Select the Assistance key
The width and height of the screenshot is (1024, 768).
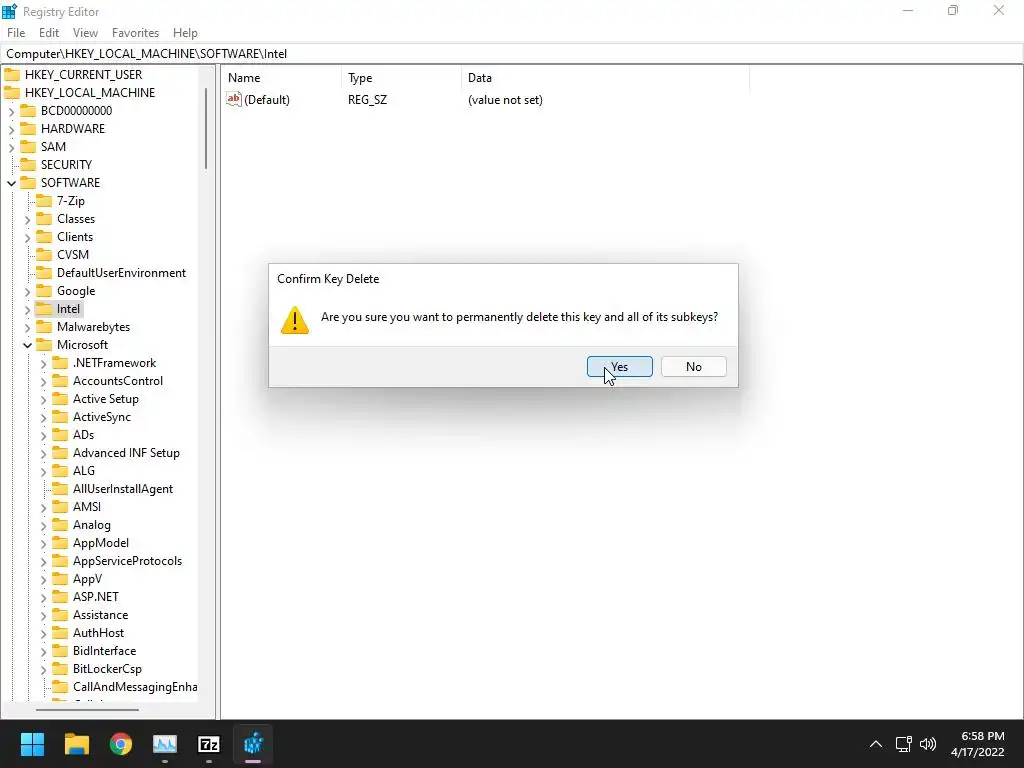point(101,615)
